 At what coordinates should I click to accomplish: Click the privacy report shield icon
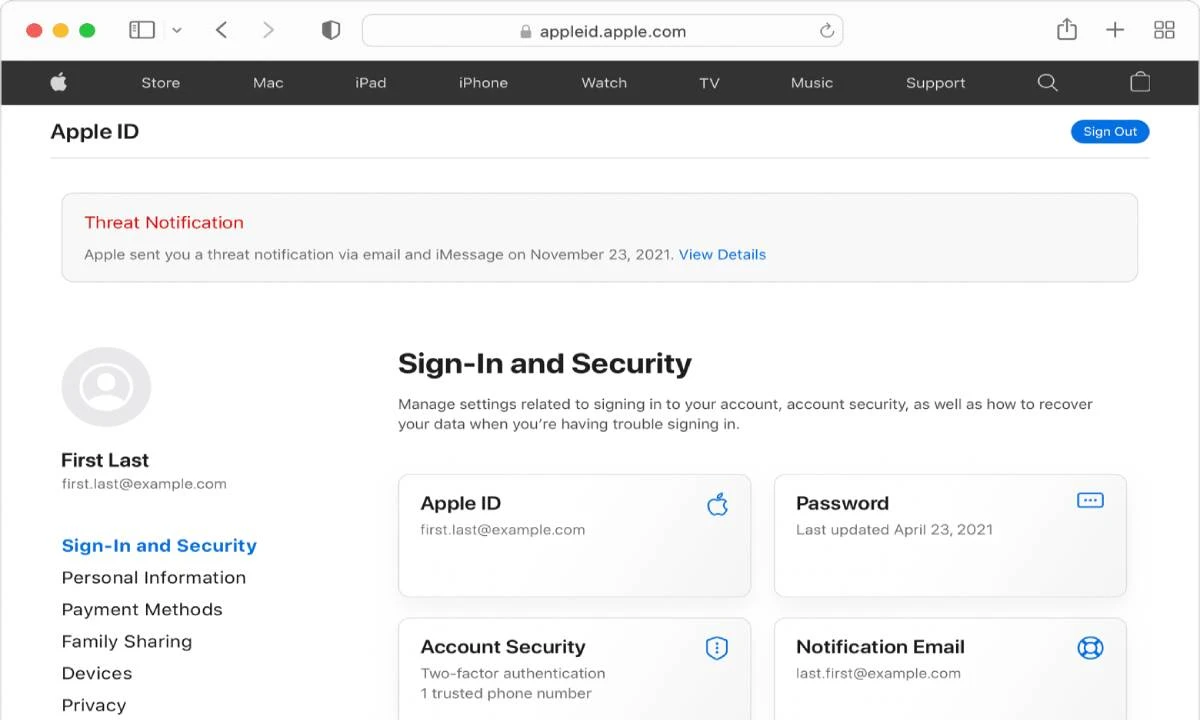[x=331, y=30]
